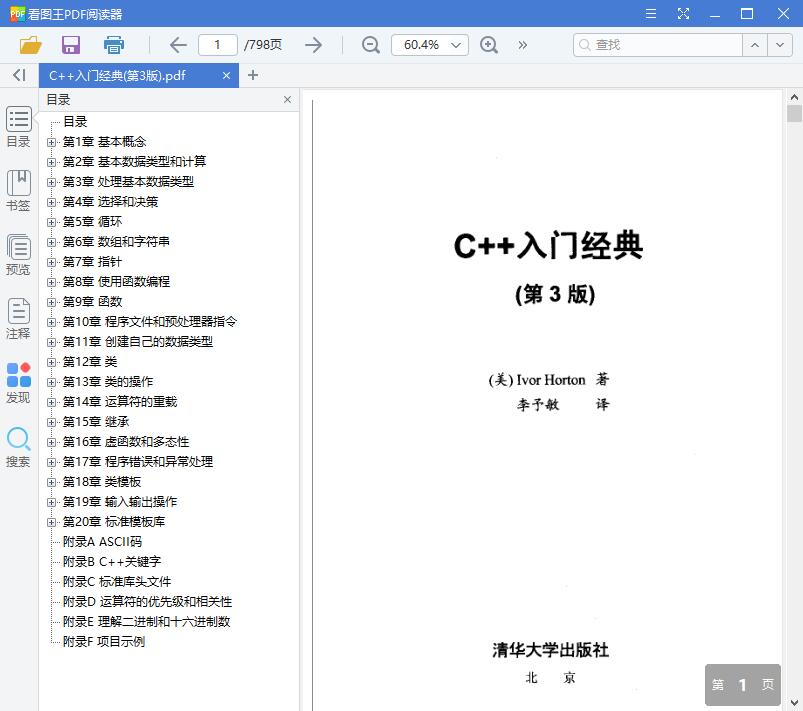Save the document with the floppy icon
Image resolution: width=803 pixels, height=711 pixels.
pos(71,45)
